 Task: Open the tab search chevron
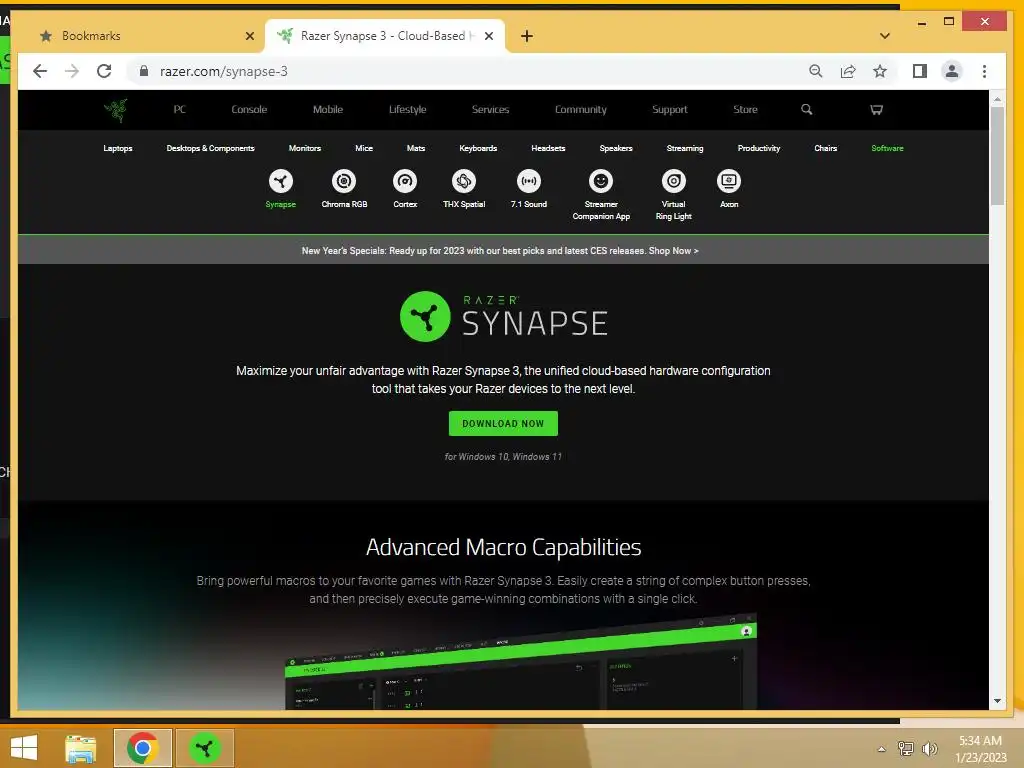click(885, 36)
